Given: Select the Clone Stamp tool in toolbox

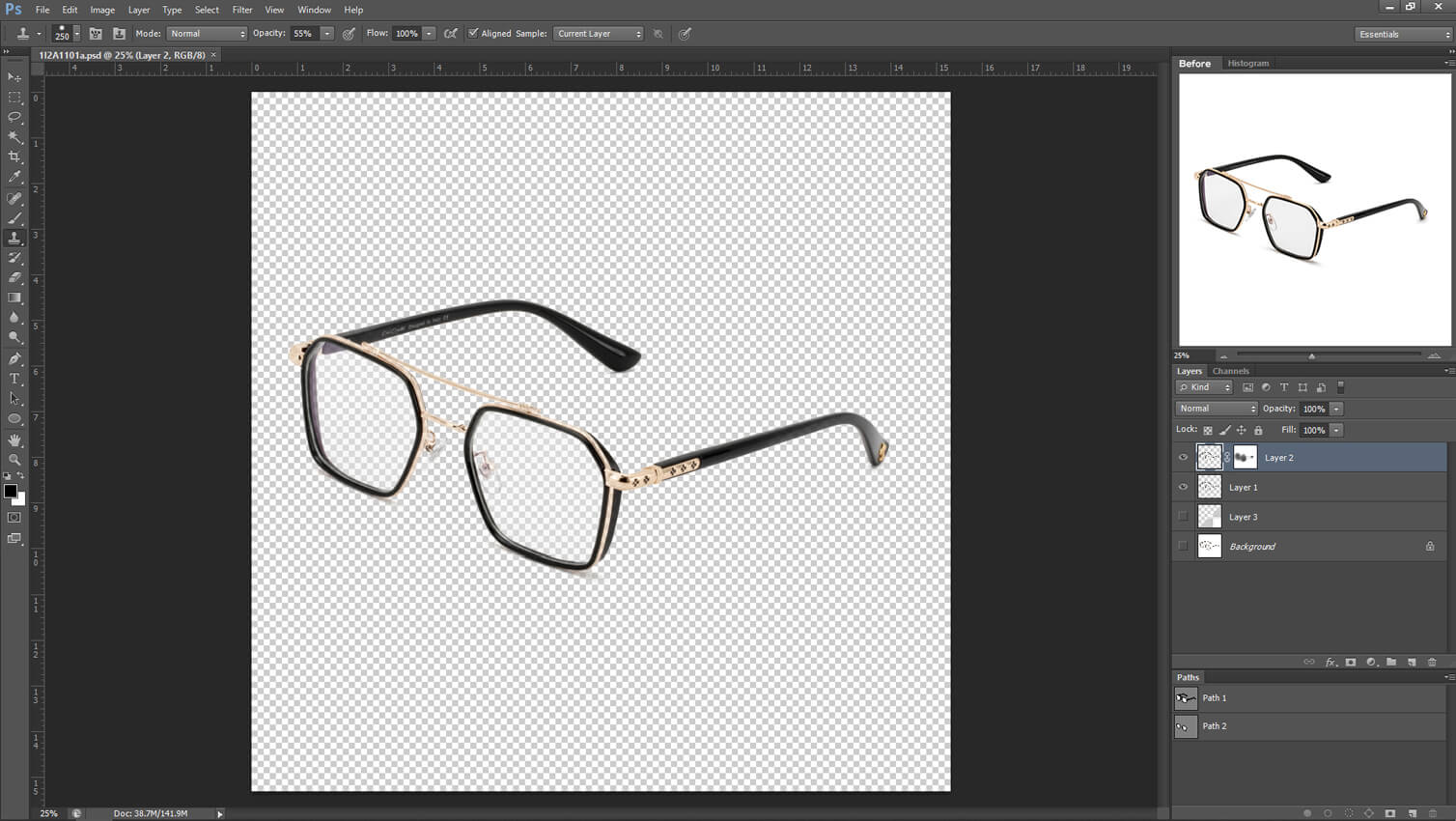Looking at the screenshot, I should pos(14,238).
